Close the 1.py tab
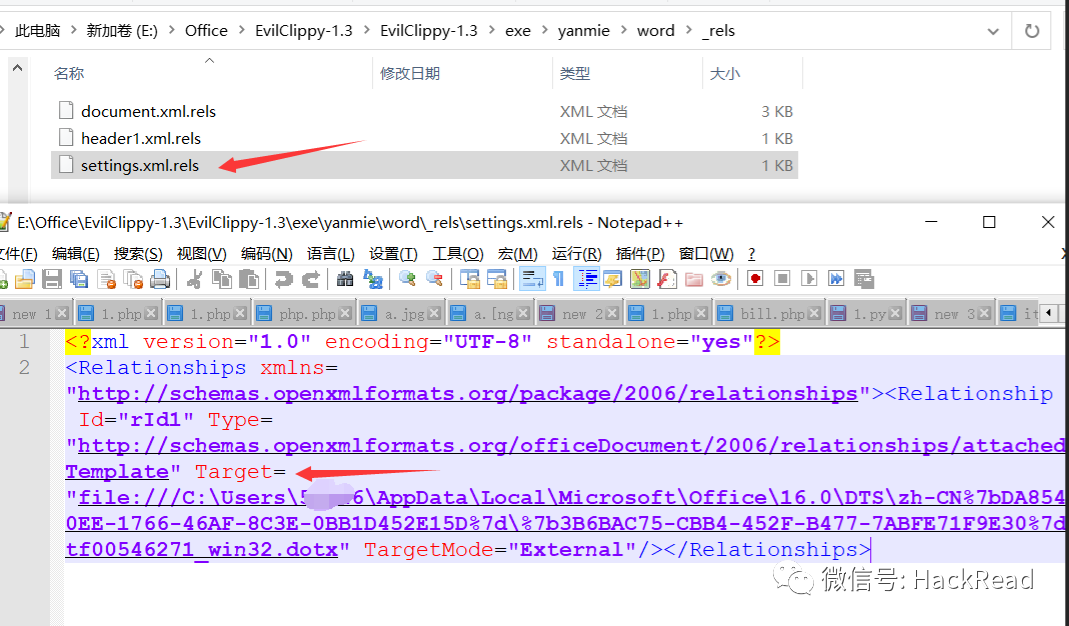Screen dimensions: 1069x626 (x=895, y=314)
